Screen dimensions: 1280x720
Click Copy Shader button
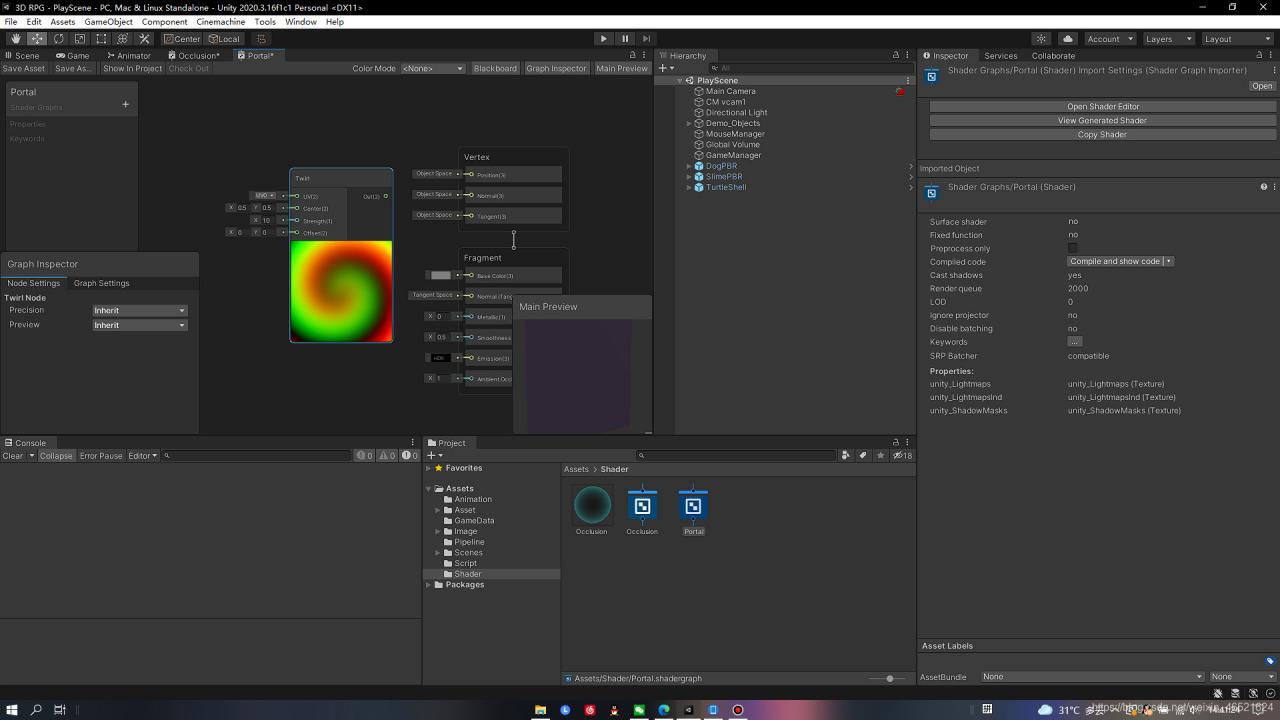click(1102, 135)
